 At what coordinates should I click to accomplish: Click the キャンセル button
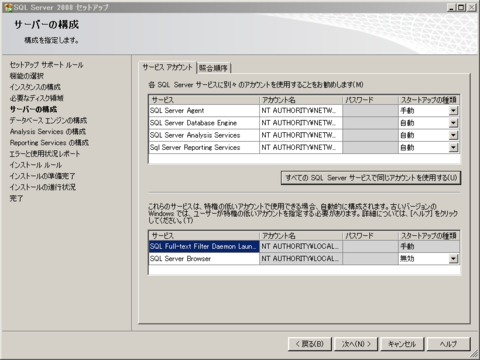click(402, 344)
